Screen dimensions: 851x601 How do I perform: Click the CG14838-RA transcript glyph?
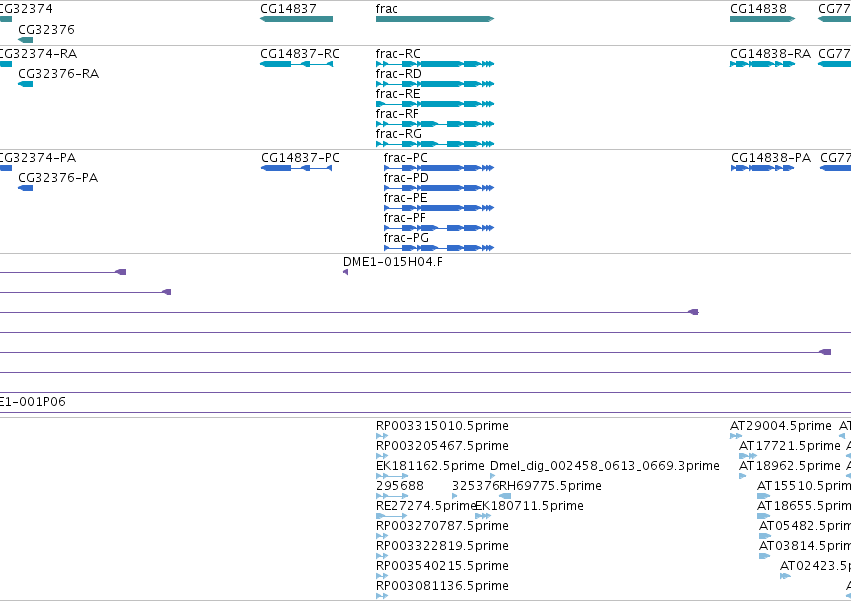tap(763, 64)
